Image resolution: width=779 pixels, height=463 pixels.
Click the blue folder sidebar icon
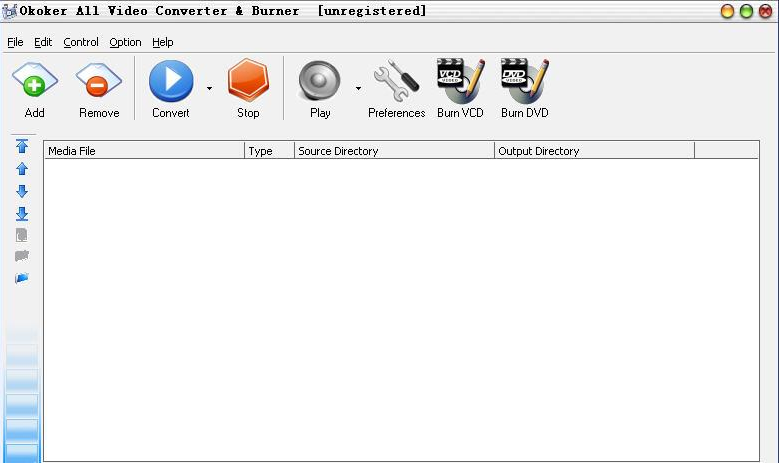(x=21, y=278)
